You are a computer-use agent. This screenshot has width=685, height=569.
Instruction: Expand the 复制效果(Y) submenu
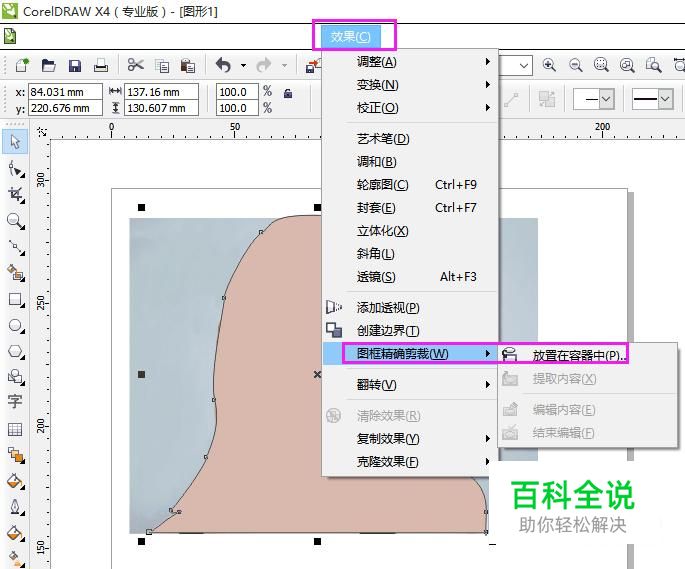pyautogui.click(x=409, y=439)
